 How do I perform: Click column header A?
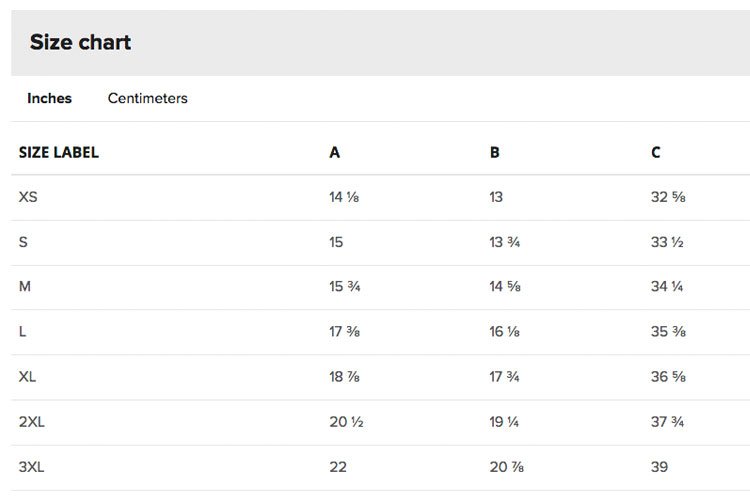pyautogui.click(x=334, y=152)
